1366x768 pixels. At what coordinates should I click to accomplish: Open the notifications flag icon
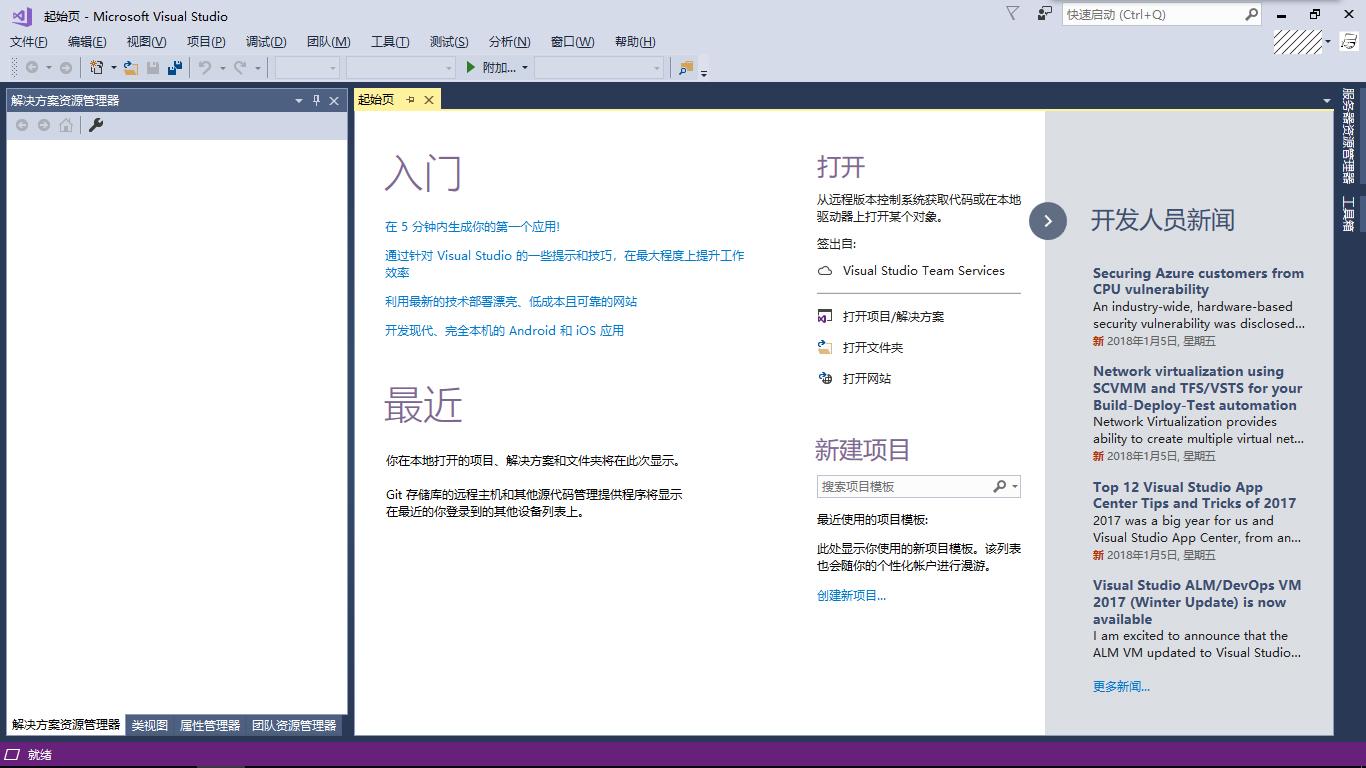(1013, 14)
